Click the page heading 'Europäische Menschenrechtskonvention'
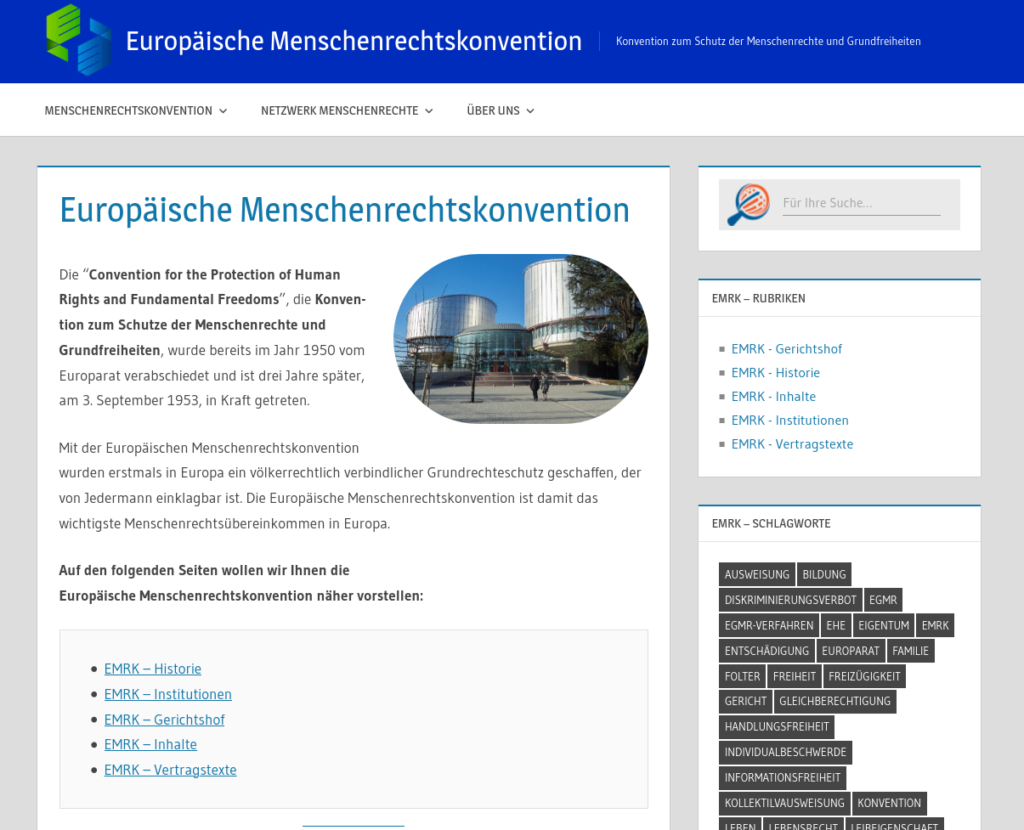 (344, 210)
